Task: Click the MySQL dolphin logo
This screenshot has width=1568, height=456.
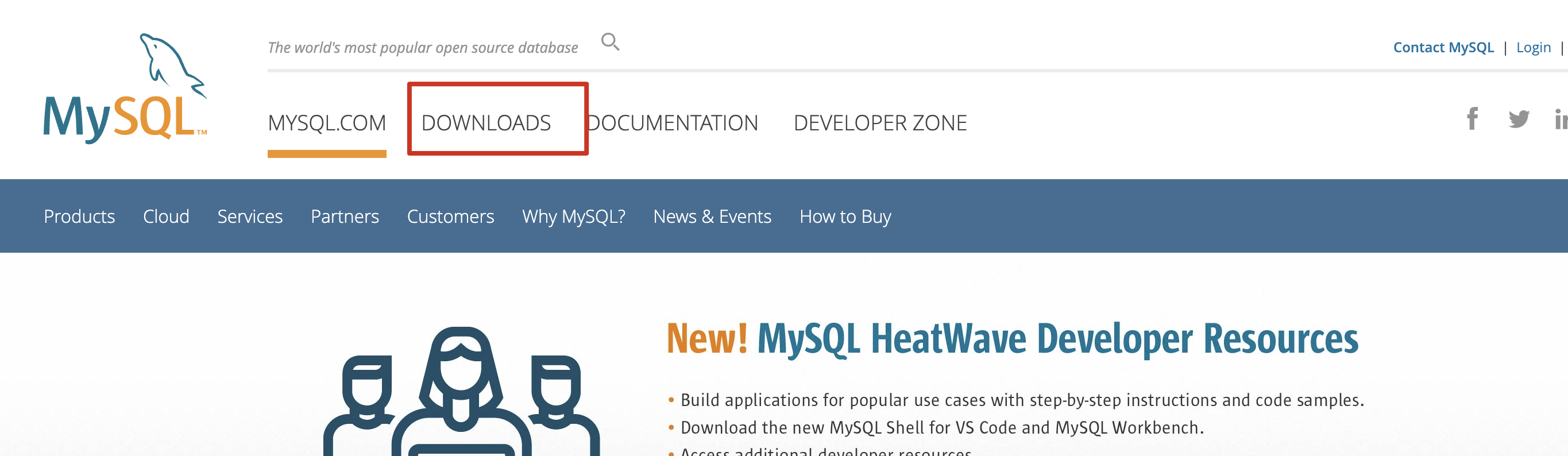Action: point(125,88)
